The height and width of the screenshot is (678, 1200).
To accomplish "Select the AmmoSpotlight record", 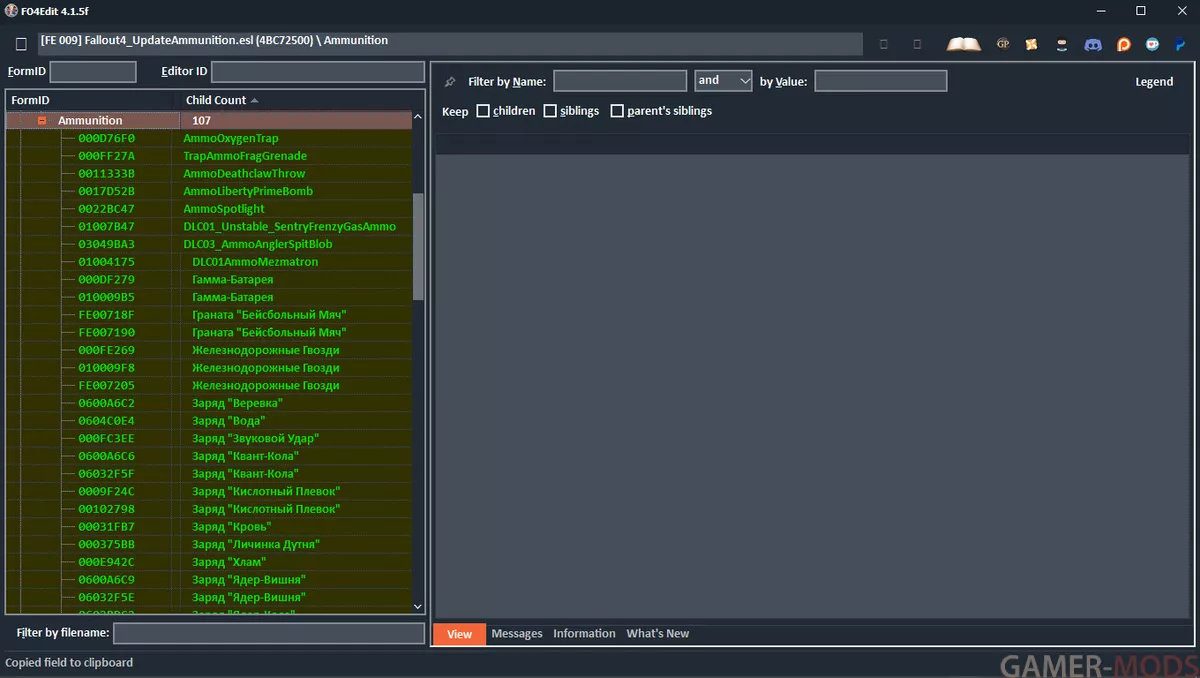I will tap(209, 209).
